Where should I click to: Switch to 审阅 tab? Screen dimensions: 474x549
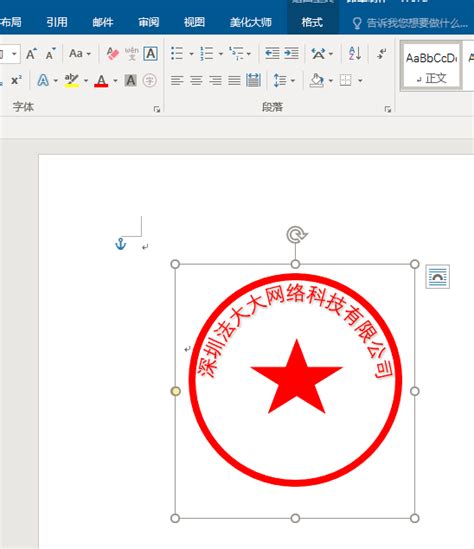click(x=148, y=22)
